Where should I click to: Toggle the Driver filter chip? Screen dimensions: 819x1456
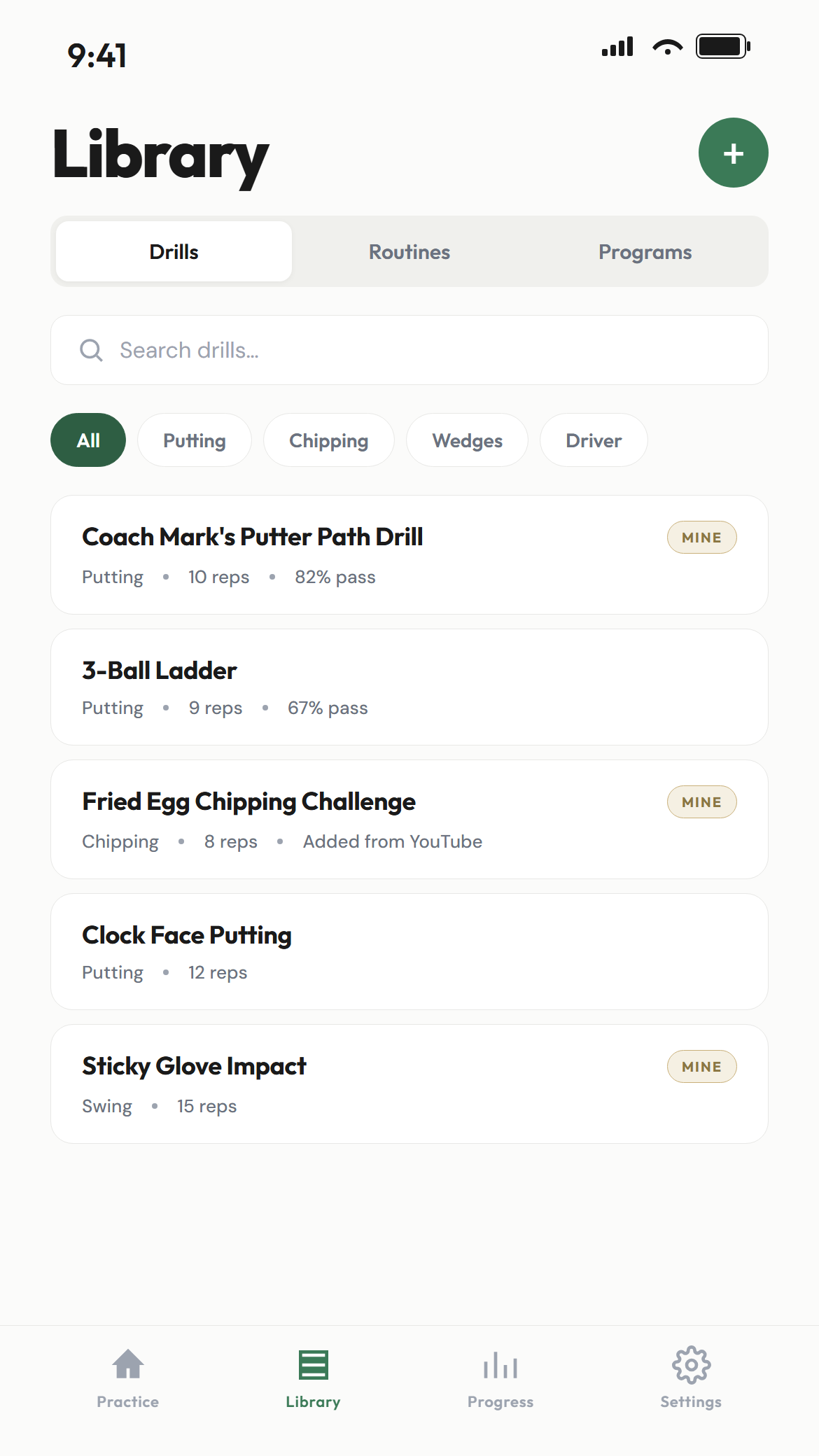pyautogui.click(x=594, y=440)
